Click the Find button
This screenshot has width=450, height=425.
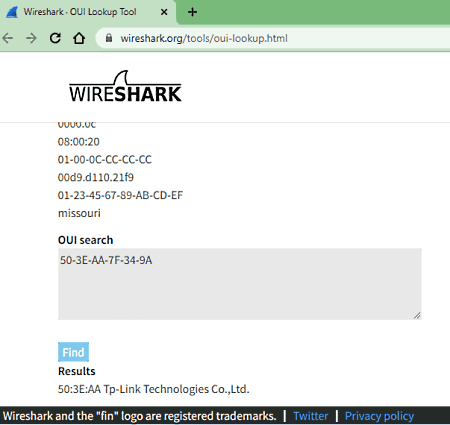tap(73, 352)
